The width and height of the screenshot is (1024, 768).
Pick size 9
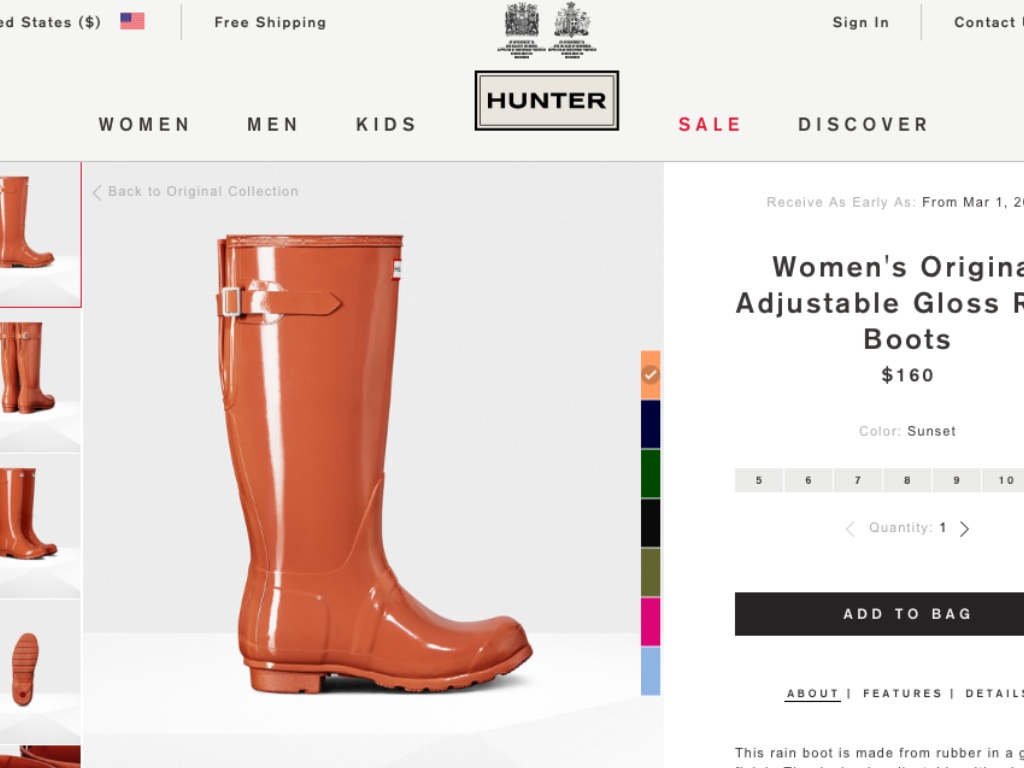[957, 480]
